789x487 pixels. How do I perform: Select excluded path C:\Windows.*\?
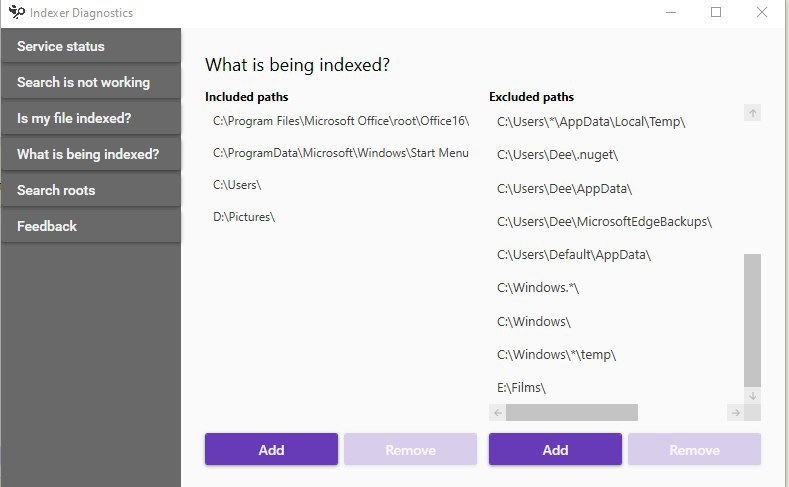pyautogui.click(x=538, y=288)
